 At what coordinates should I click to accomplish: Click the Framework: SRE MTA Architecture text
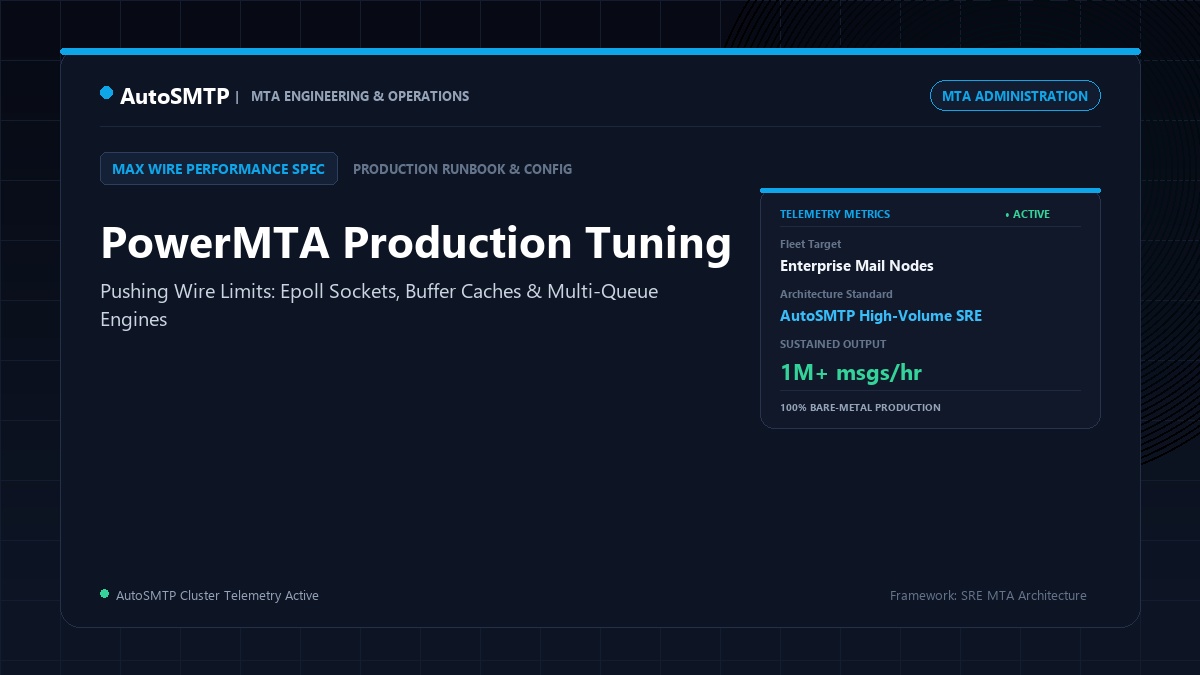(x=988, y=595)
